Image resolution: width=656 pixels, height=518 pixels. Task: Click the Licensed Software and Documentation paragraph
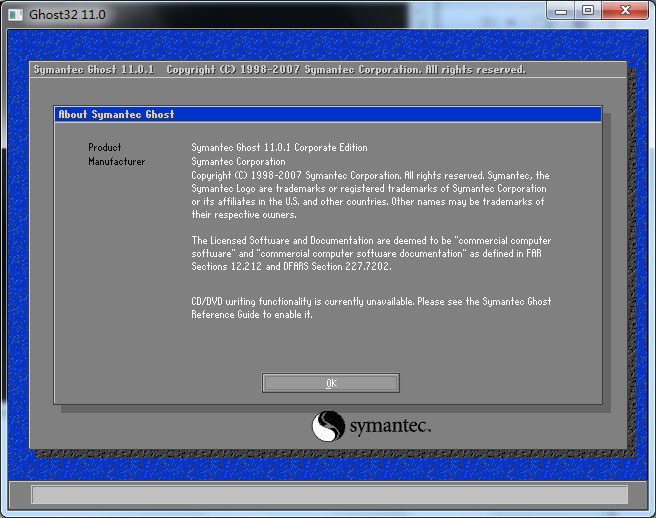click(x=370, y=254)
